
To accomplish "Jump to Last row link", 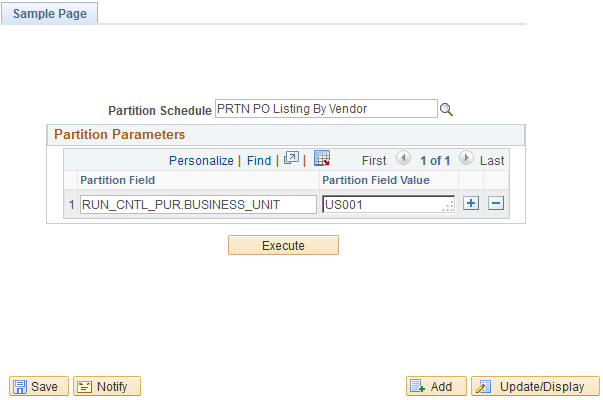I will coord(492,160).
